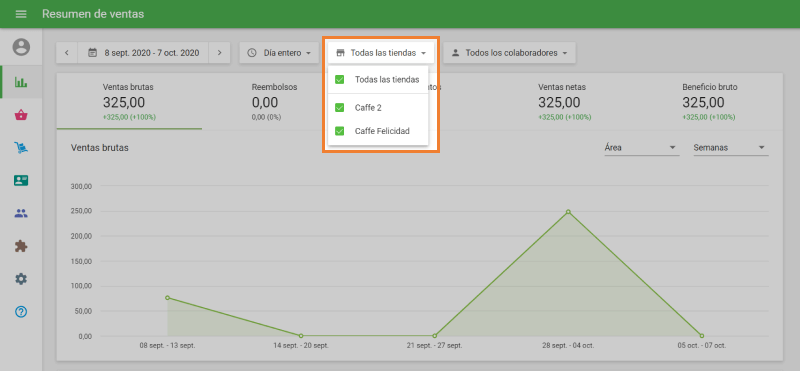Screen dimensions: 800x371
Task: Uncheck the Todas las tiendas checkbox
Action: [x=339, y=80]
